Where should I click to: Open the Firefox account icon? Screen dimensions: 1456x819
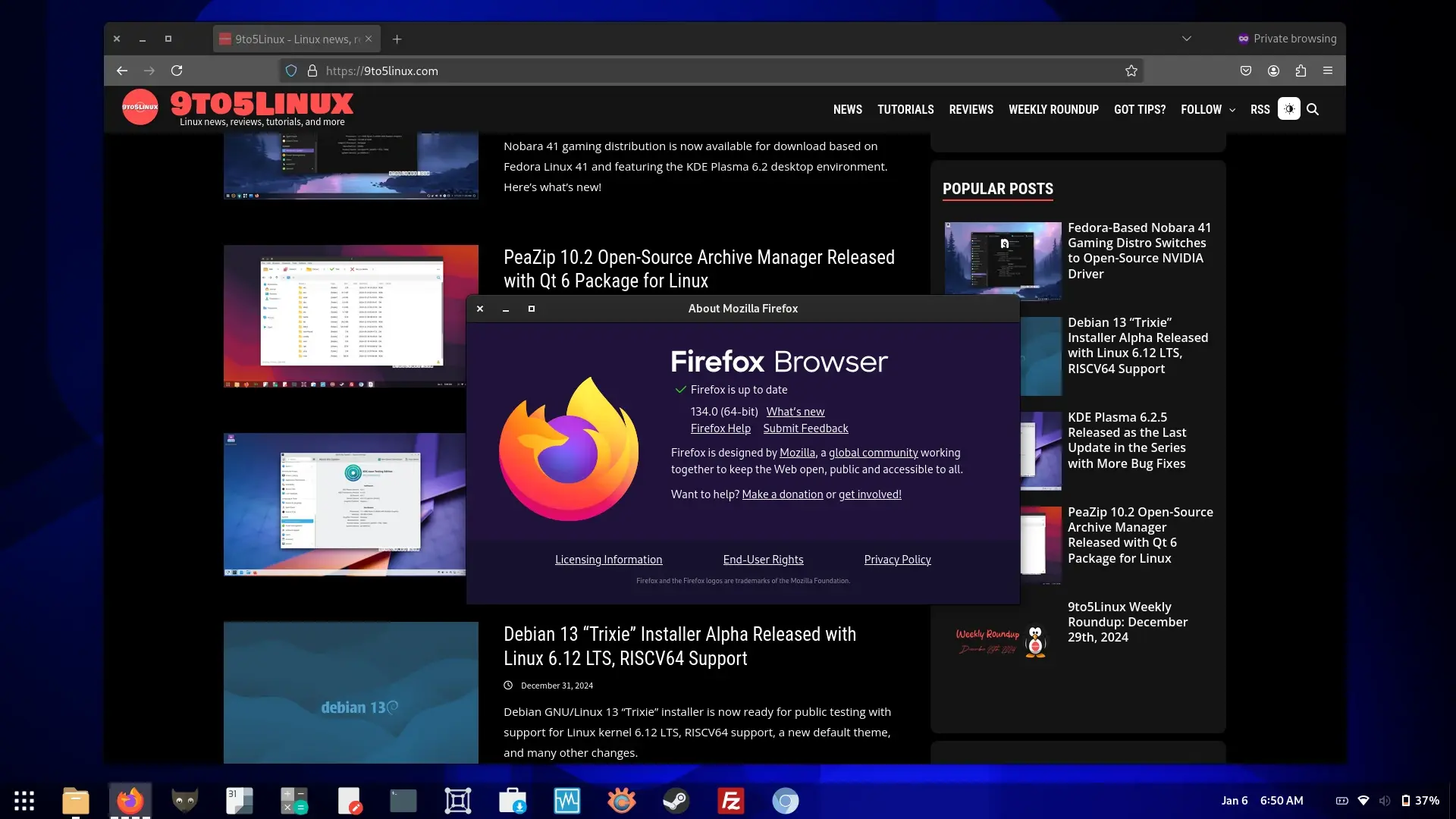(1273, 71)
